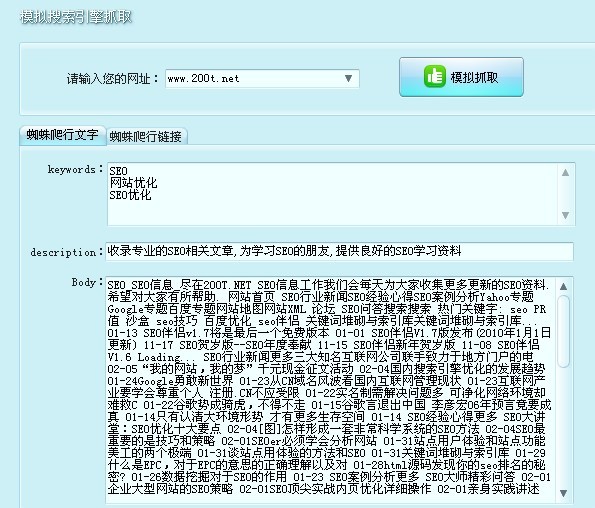The height and width of the screenshot is (508, 595).
Task: Click the description label
Action: [x=66, y=252]
